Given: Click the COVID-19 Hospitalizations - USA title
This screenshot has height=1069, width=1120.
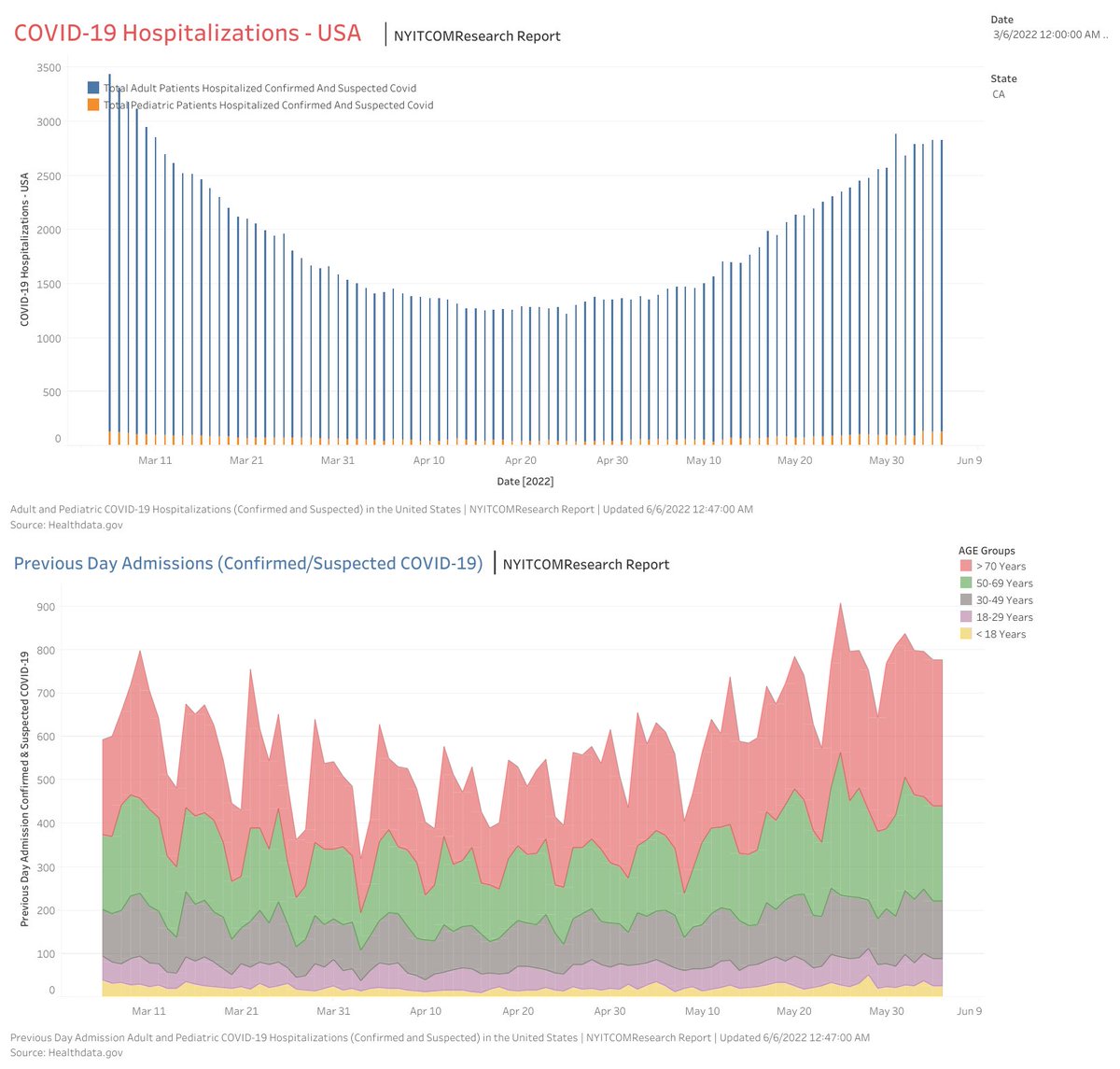Looking at the screenshot, I should [x=188, y=33].
